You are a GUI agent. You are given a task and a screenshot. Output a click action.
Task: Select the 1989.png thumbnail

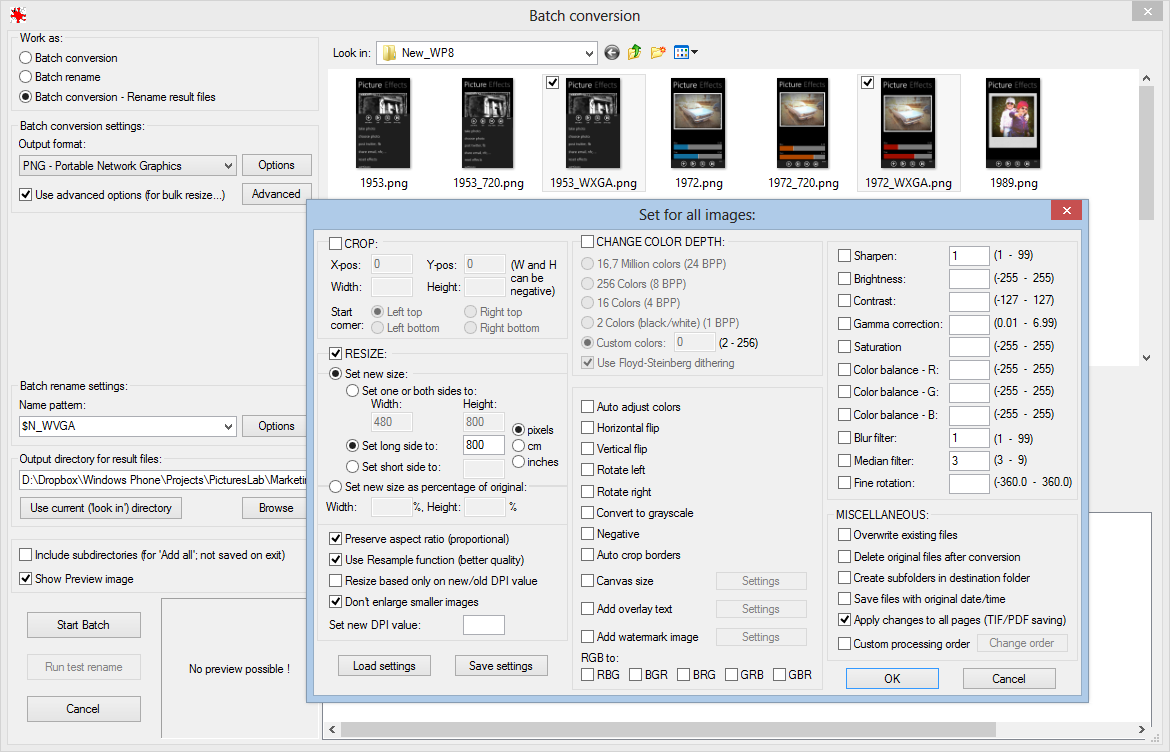click(1013, 123)
